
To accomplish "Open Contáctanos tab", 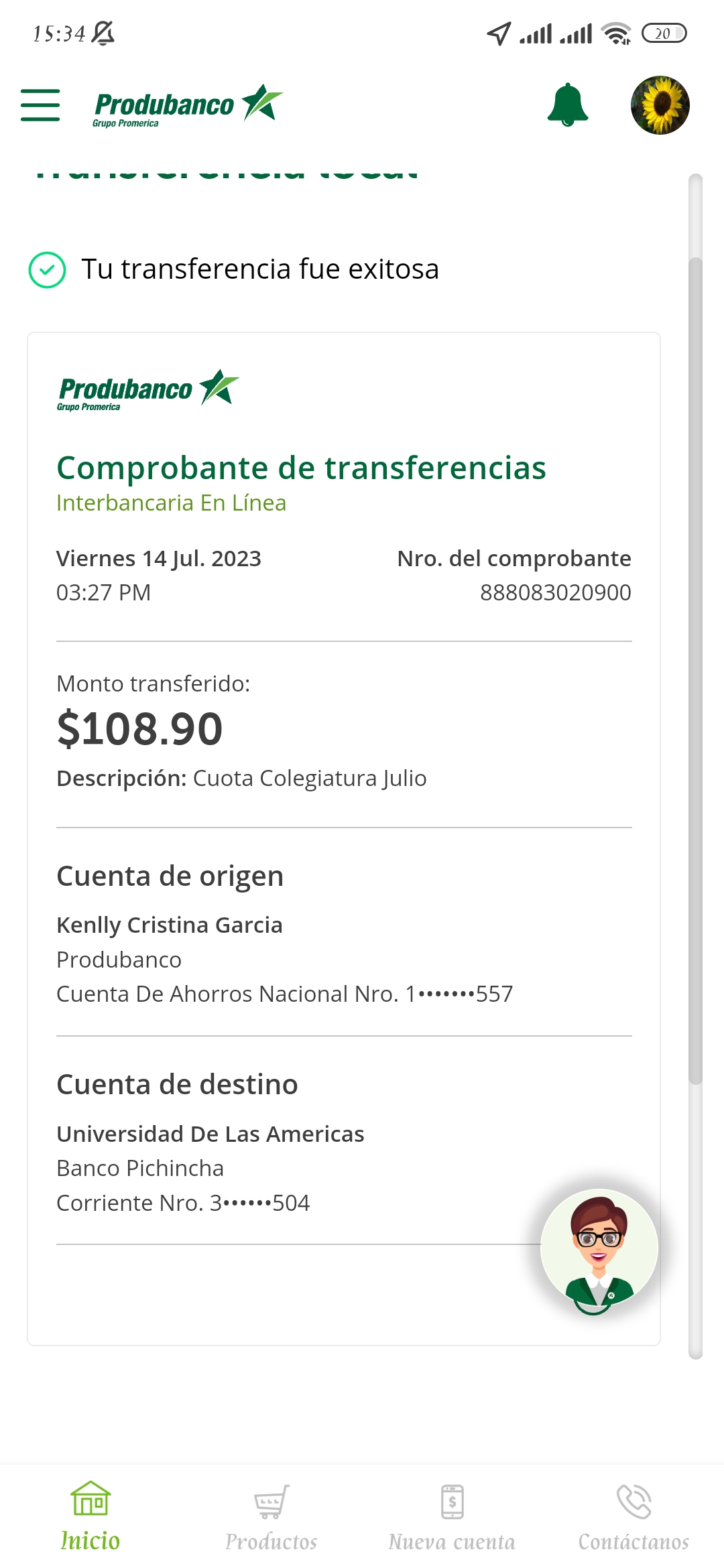I will pyautogui.click(x=633, y=1517).
